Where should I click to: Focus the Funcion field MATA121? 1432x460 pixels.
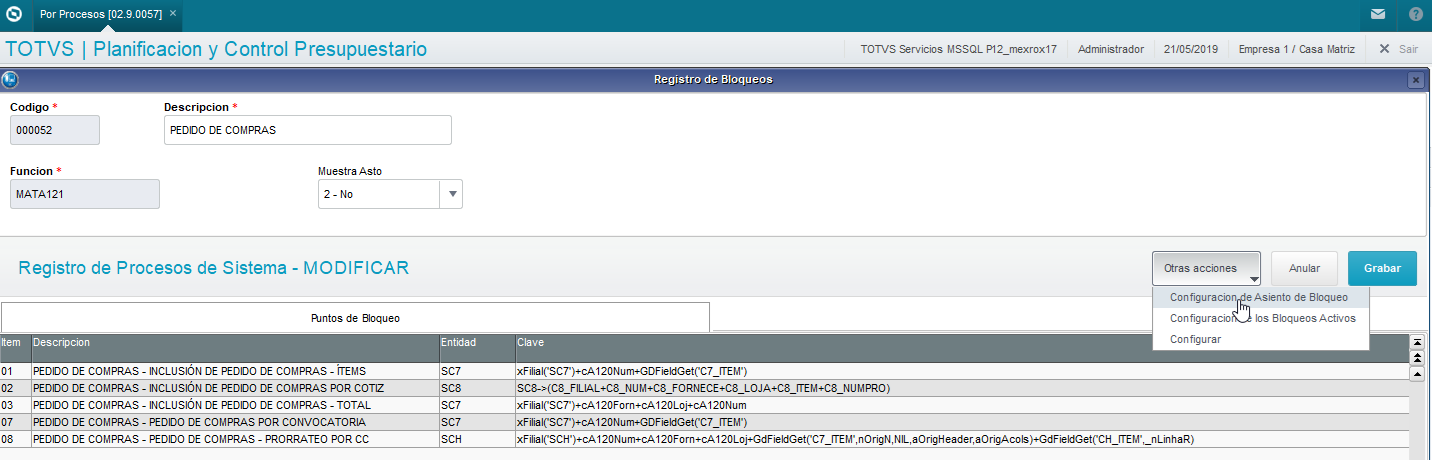[x=85, y=194]
